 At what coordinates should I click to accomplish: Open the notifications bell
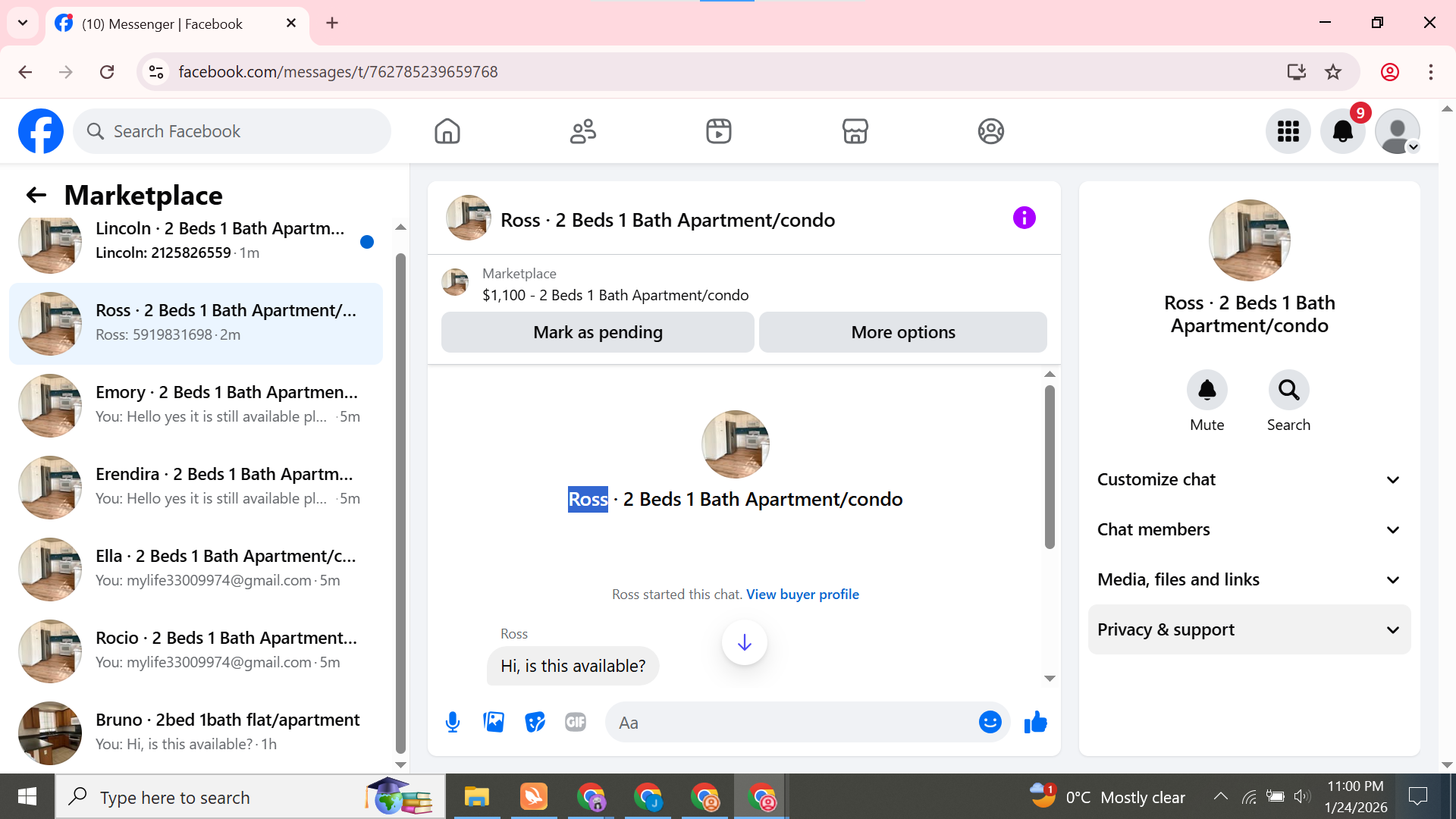point(1342,131)
